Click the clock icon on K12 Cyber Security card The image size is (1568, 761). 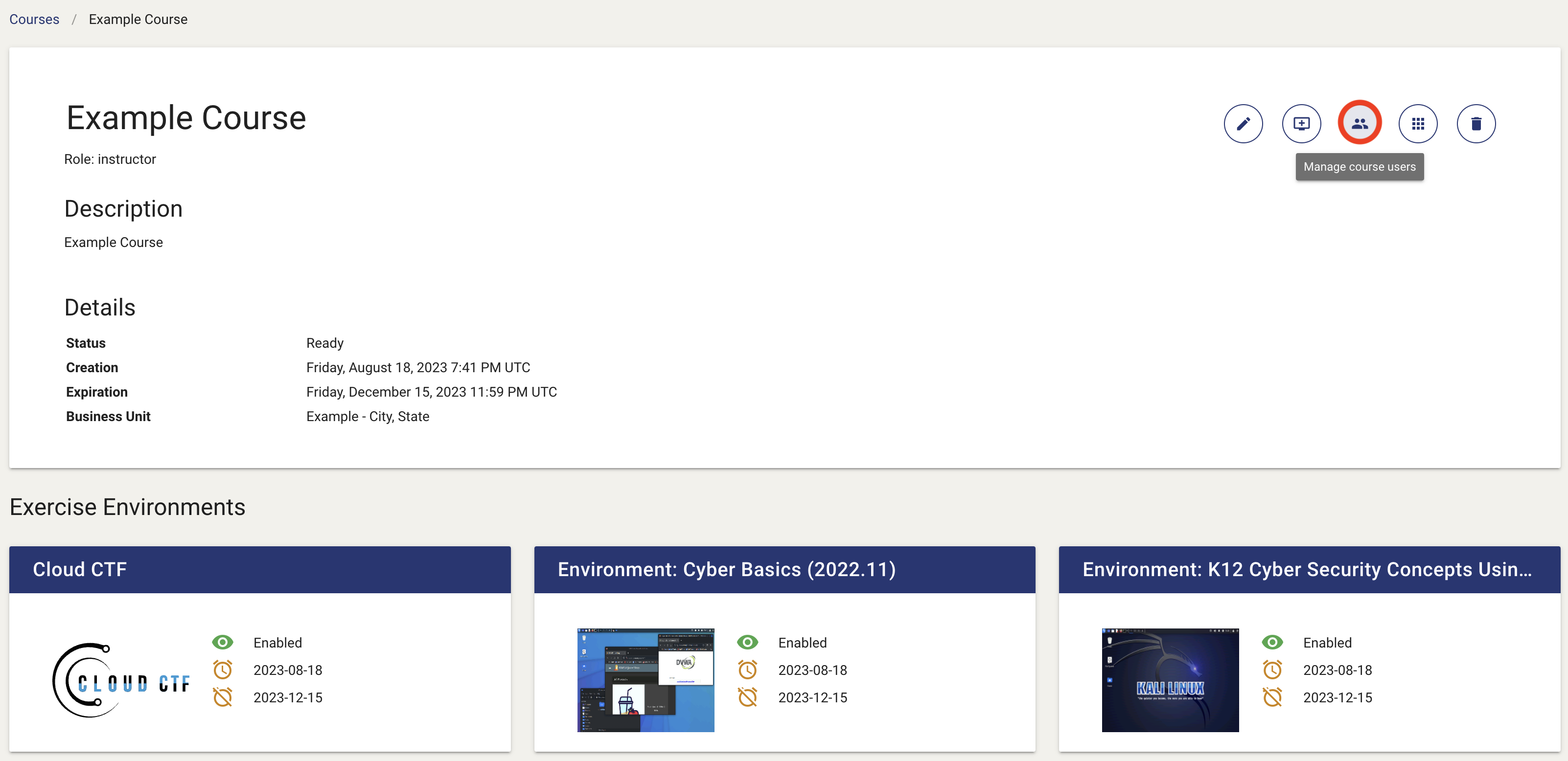click(x=1273, y=670)
